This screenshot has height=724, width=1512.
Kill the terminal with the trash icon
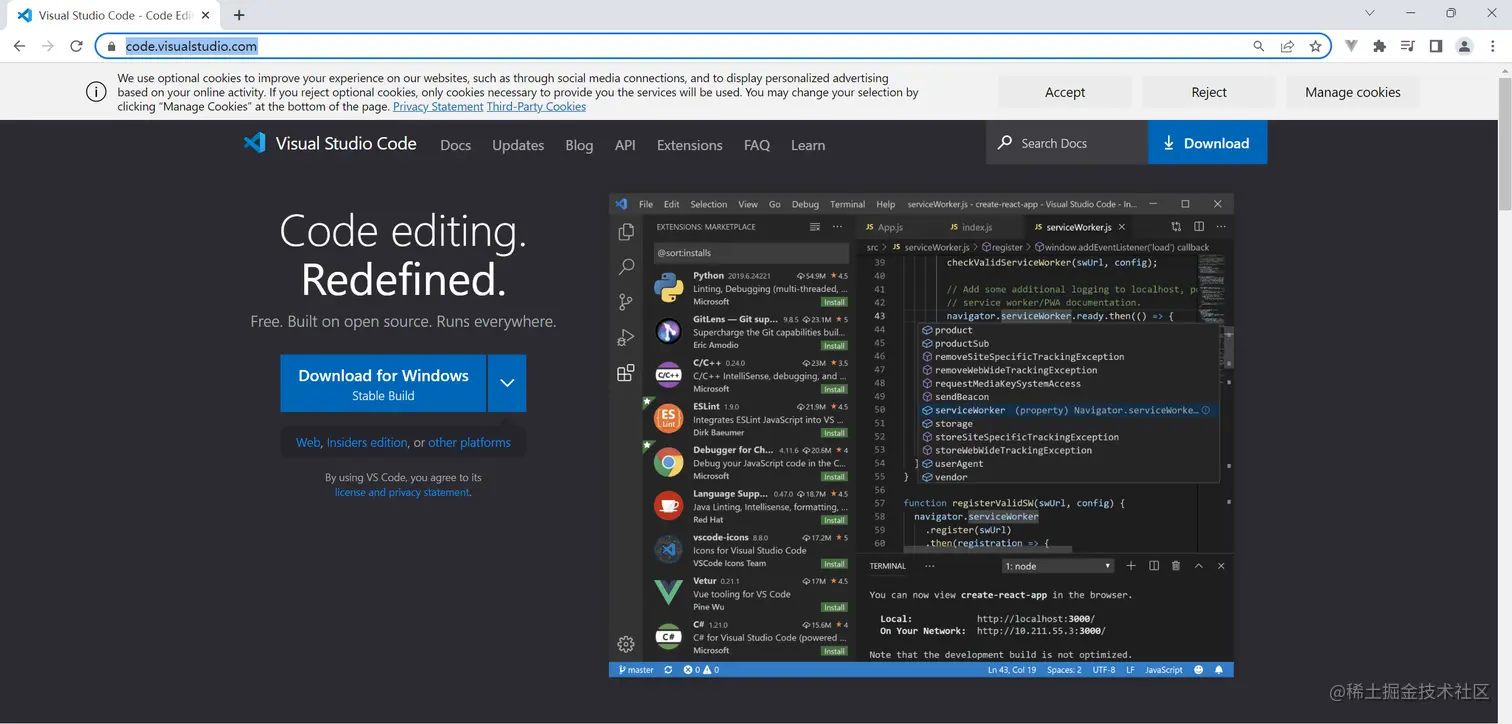click(x=1176, y=566)
